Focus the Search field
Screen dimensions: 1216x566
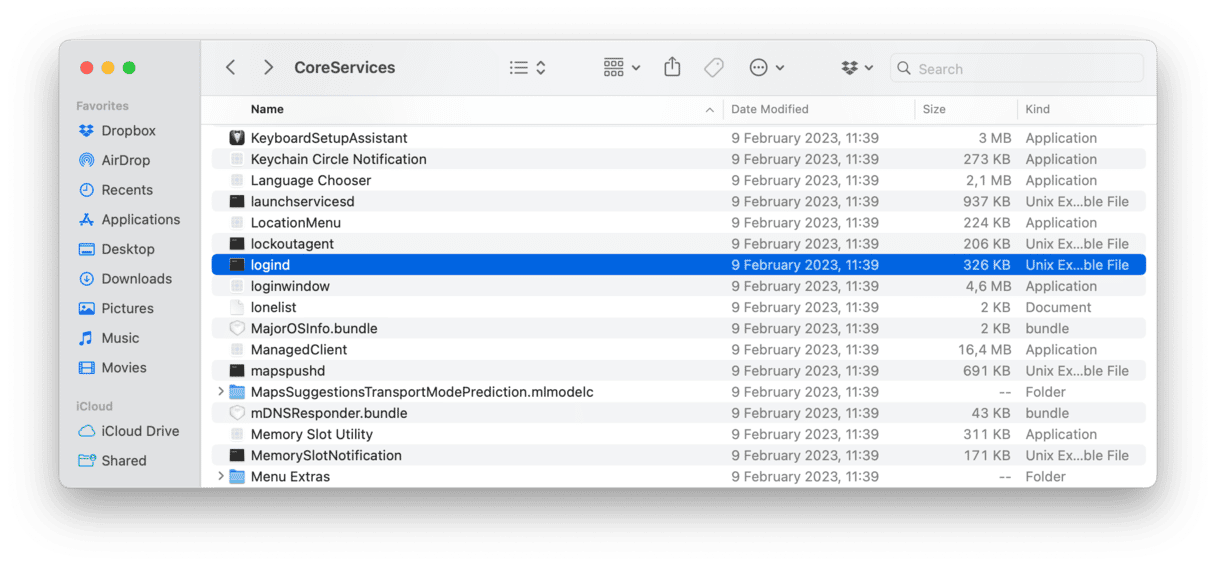coord(1017,68)
